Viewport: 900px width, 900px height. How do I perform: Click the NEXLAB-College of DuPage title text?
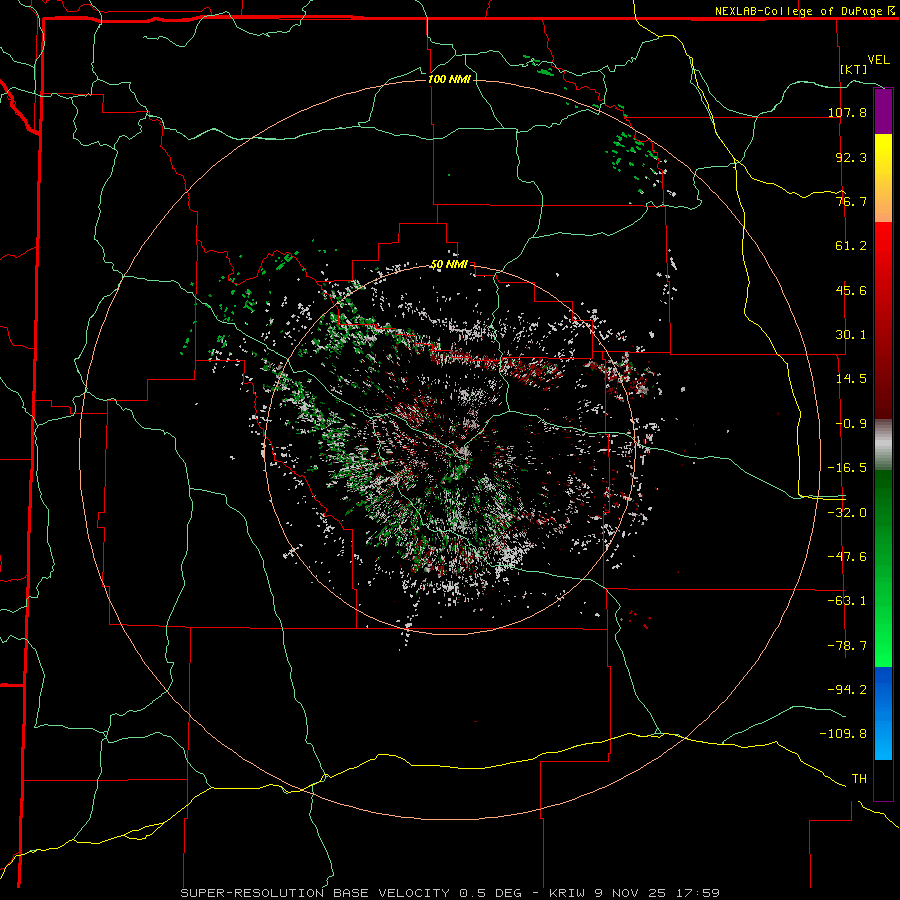(x=798, y=11)
